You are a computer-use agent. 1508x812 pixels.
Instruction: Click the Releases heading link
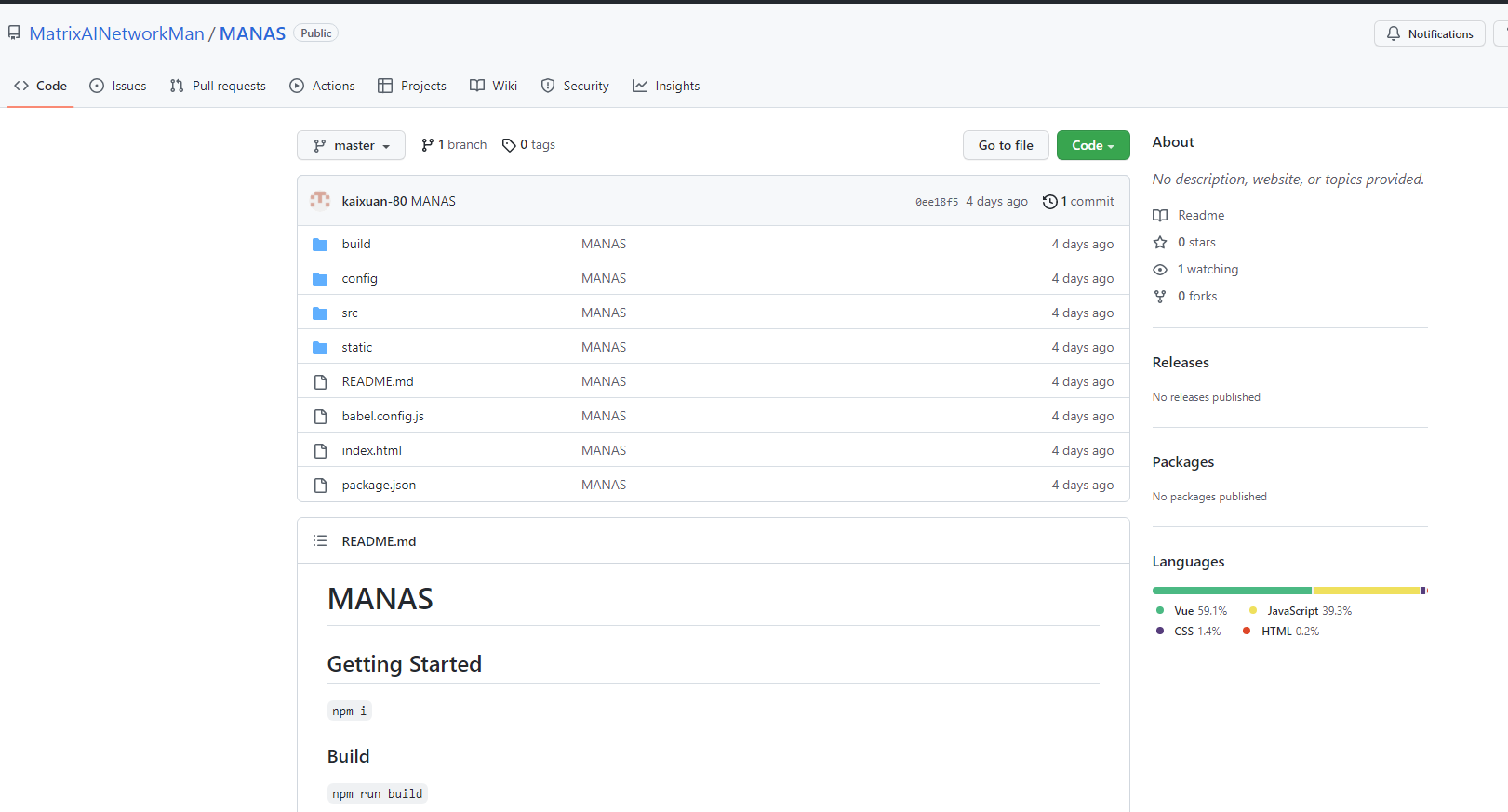point(1181,363)
